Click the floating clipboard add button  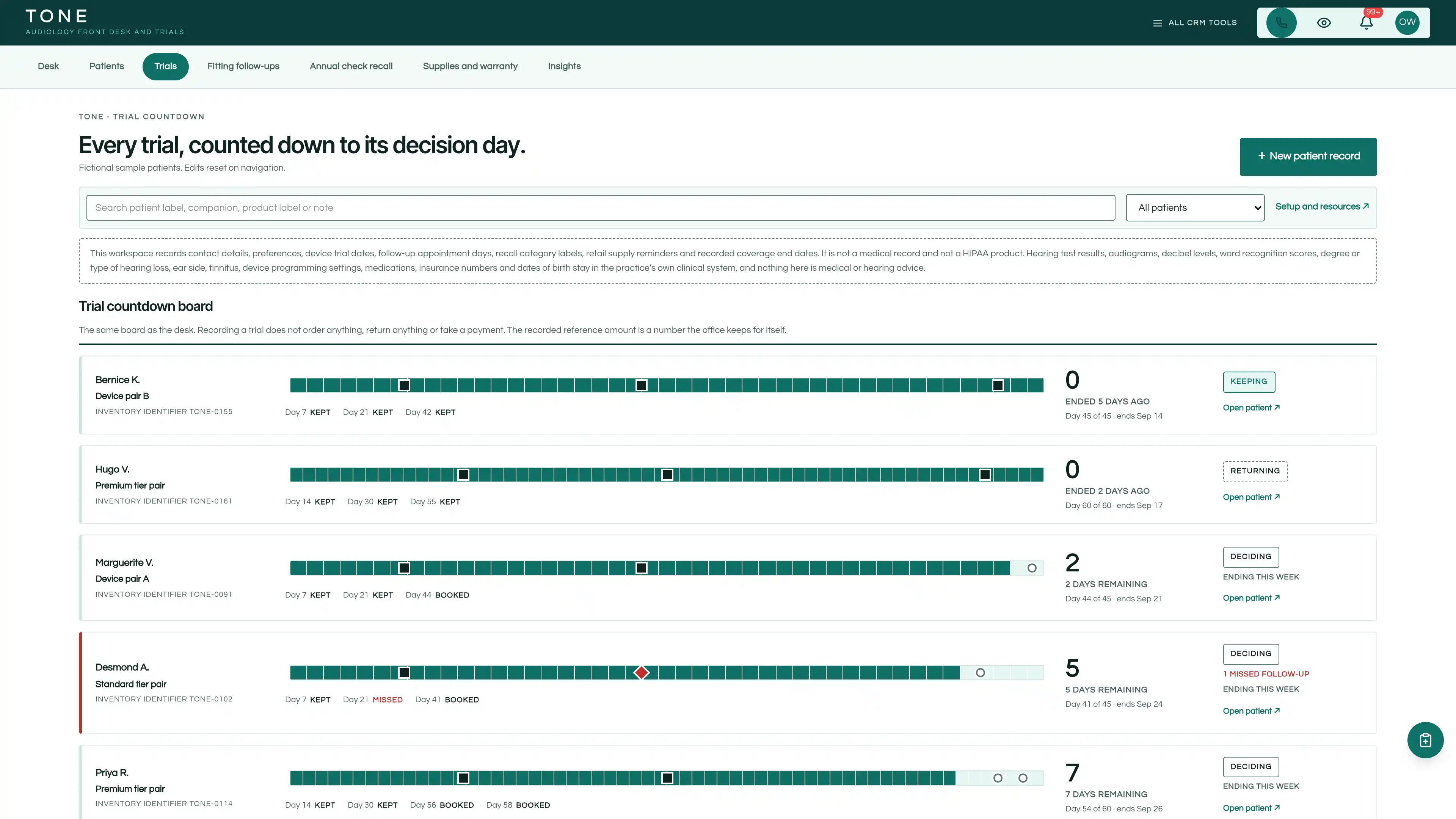[x=1425, y=740]
